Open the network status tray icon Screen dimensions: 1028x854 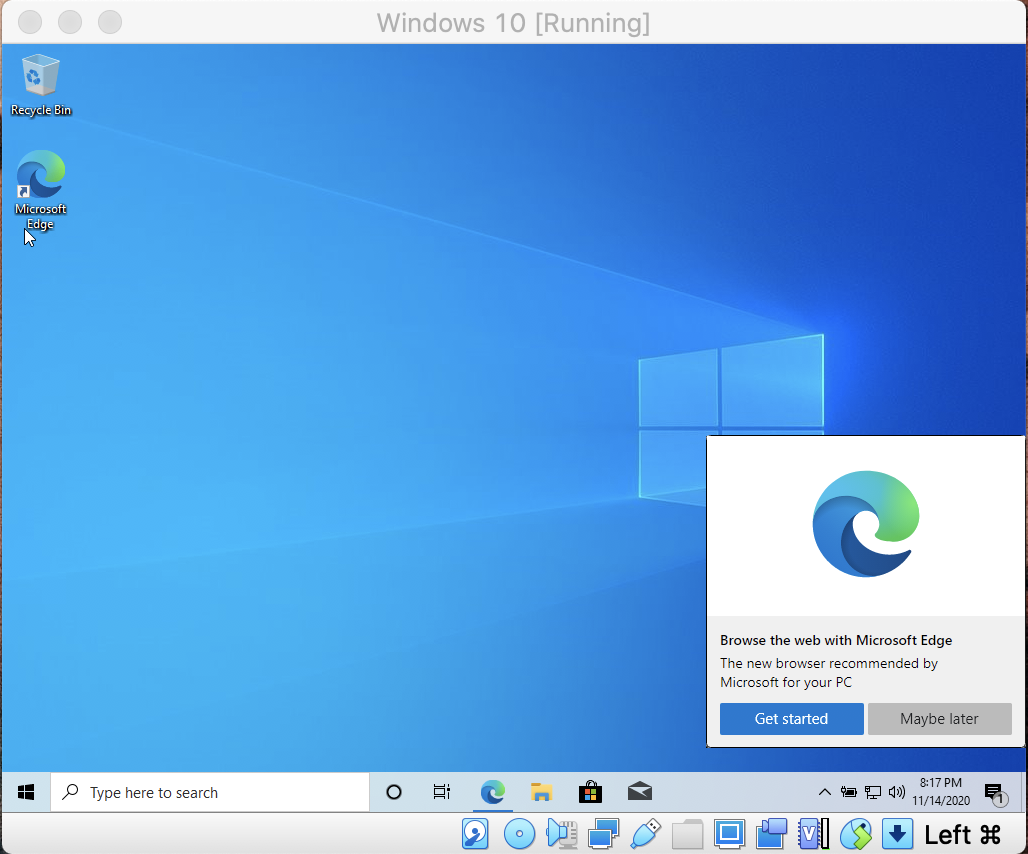(873, 792)
